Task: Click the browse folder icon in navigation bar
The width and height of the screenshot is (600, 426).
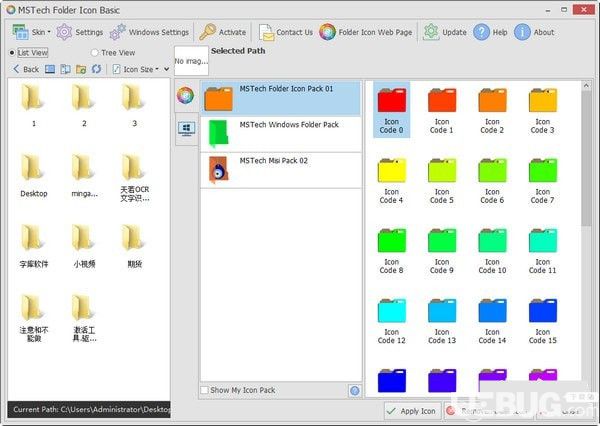Action: point(81,69)
